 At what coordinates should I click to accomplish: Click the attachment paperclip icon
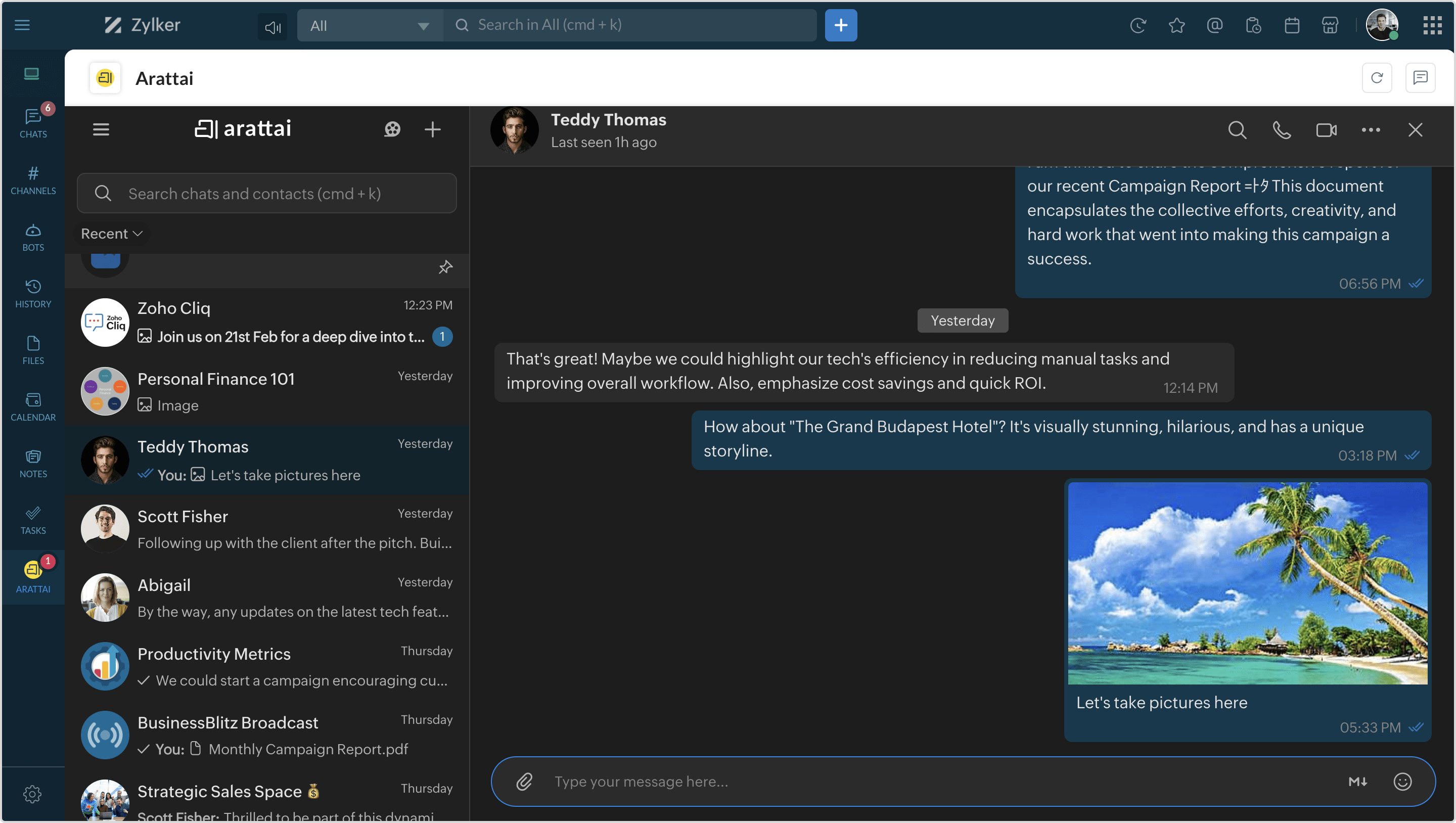pyautogui.click(x=524, y=782)
